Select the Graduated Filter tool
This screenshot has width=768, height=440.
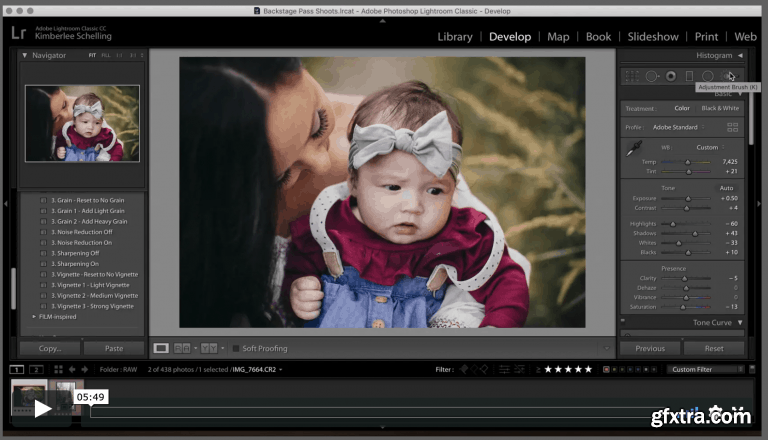(689, 76)
